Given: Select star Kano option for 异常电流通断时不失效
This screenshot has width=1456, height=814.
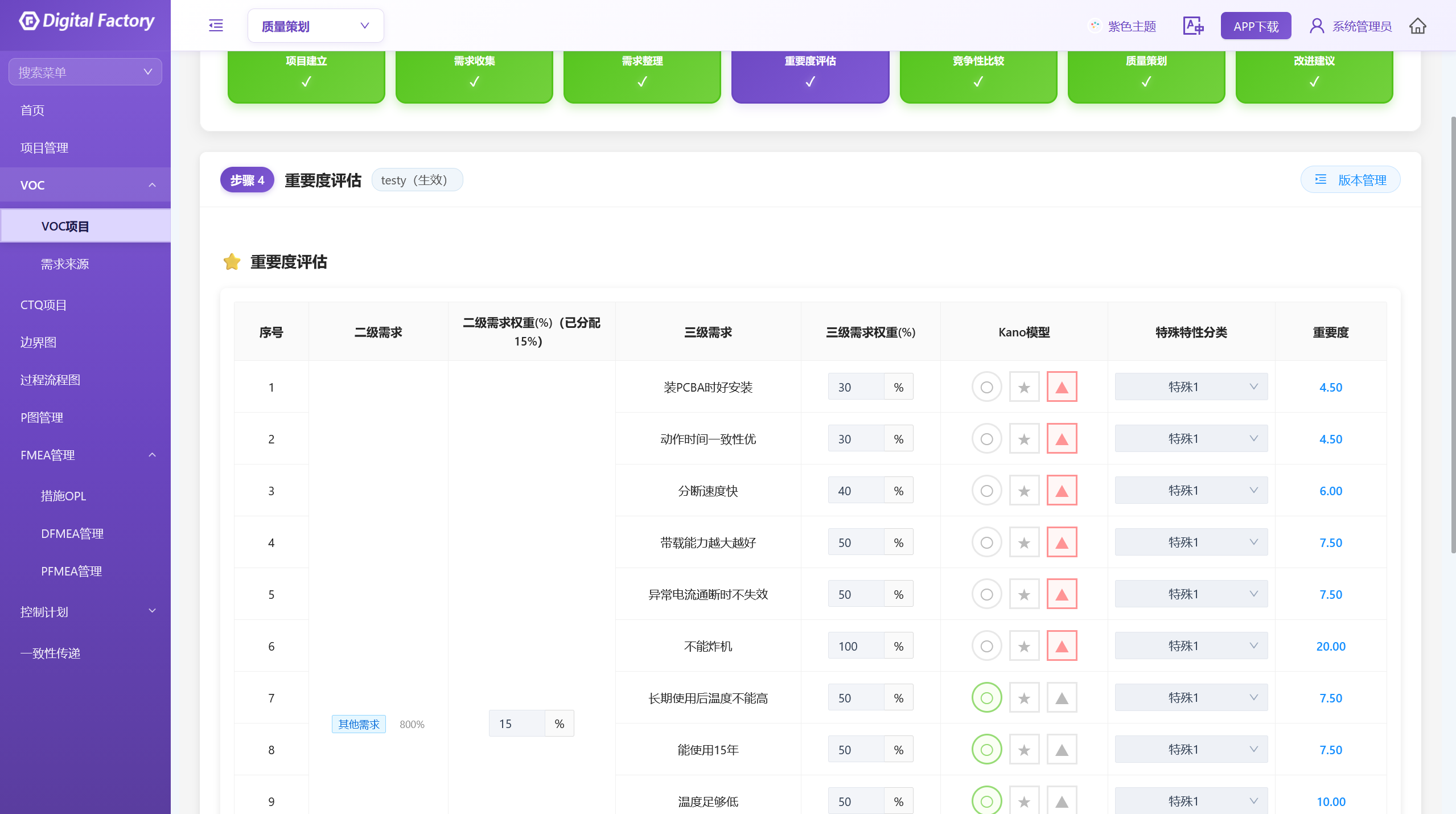Looking at the screenshot, I should click(1024, 594).
